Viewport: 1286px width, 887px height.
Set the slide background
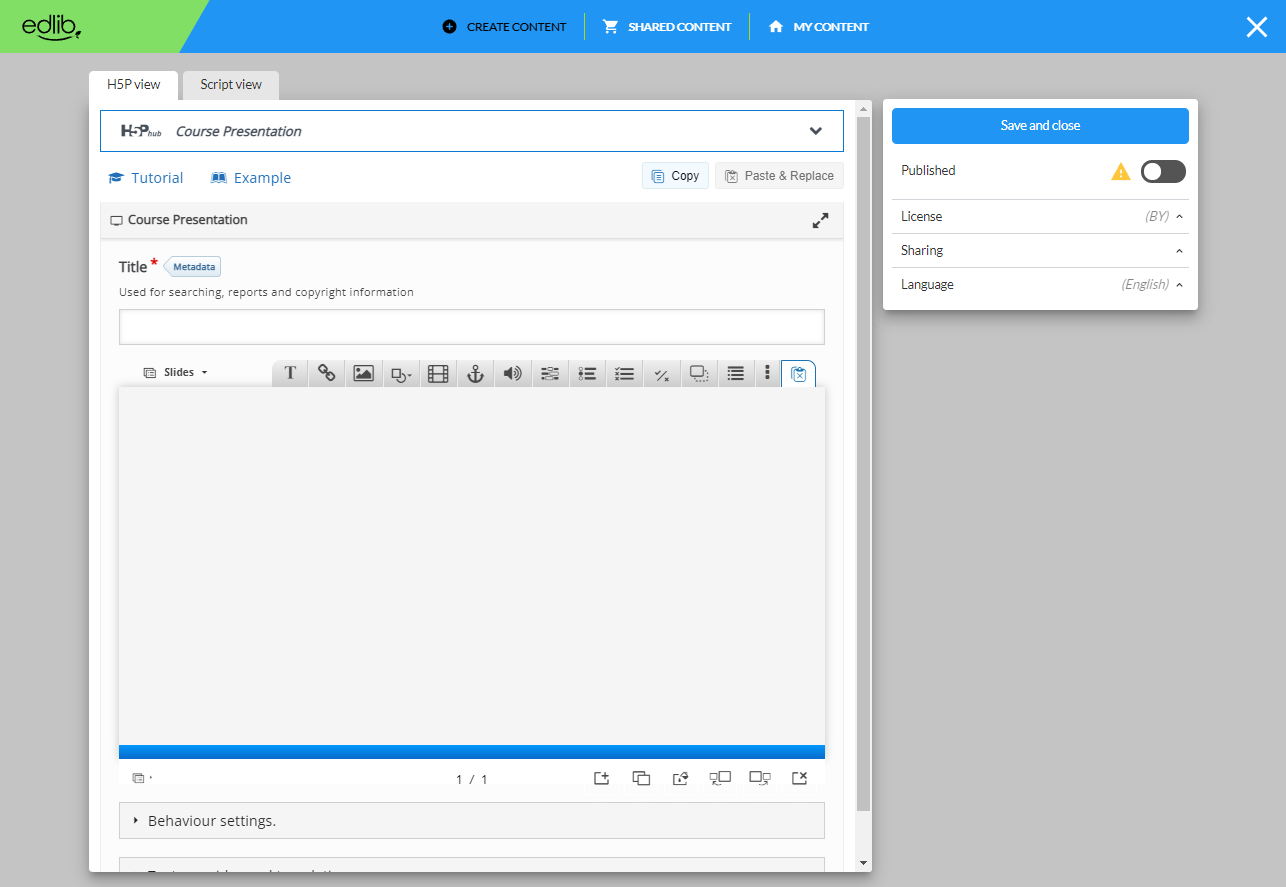(x=681, y=778)
